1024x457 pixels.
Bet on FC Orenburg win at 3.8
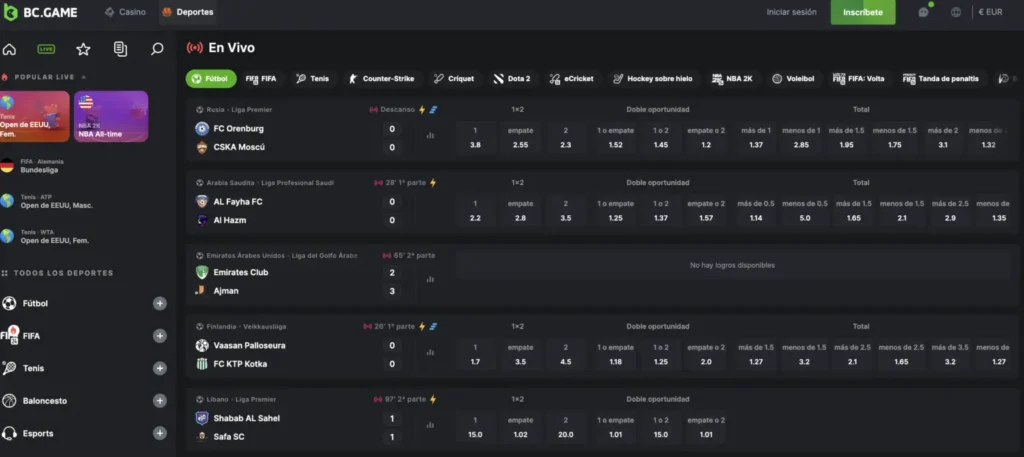click(475, 138)
